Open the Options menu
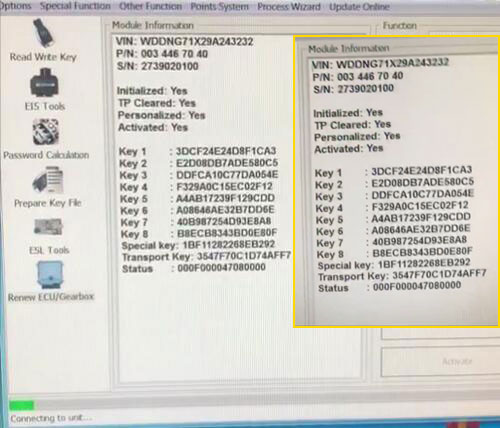The height and width of the screenshot is (428, 500). 15,6
